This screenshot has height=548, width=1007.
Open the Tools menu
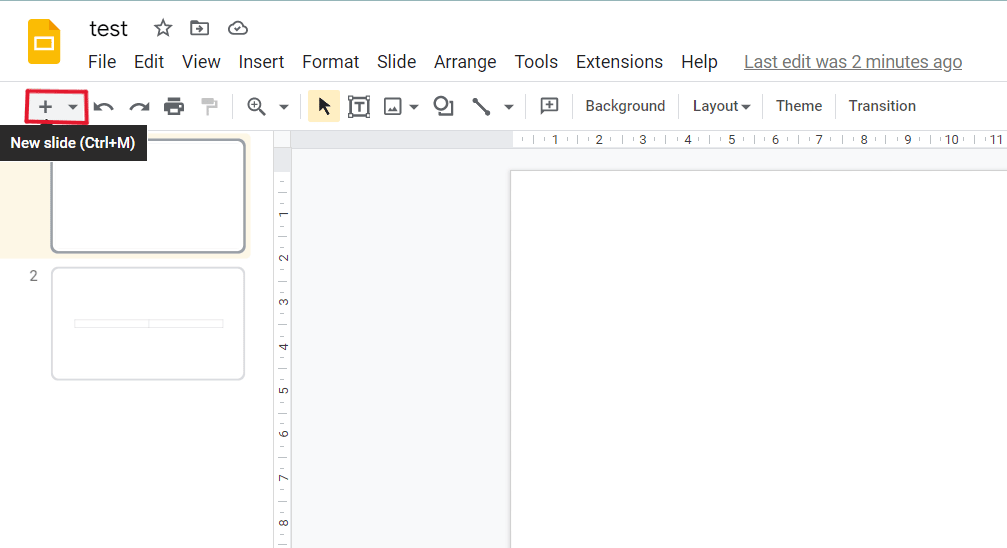tap(536, 62)
